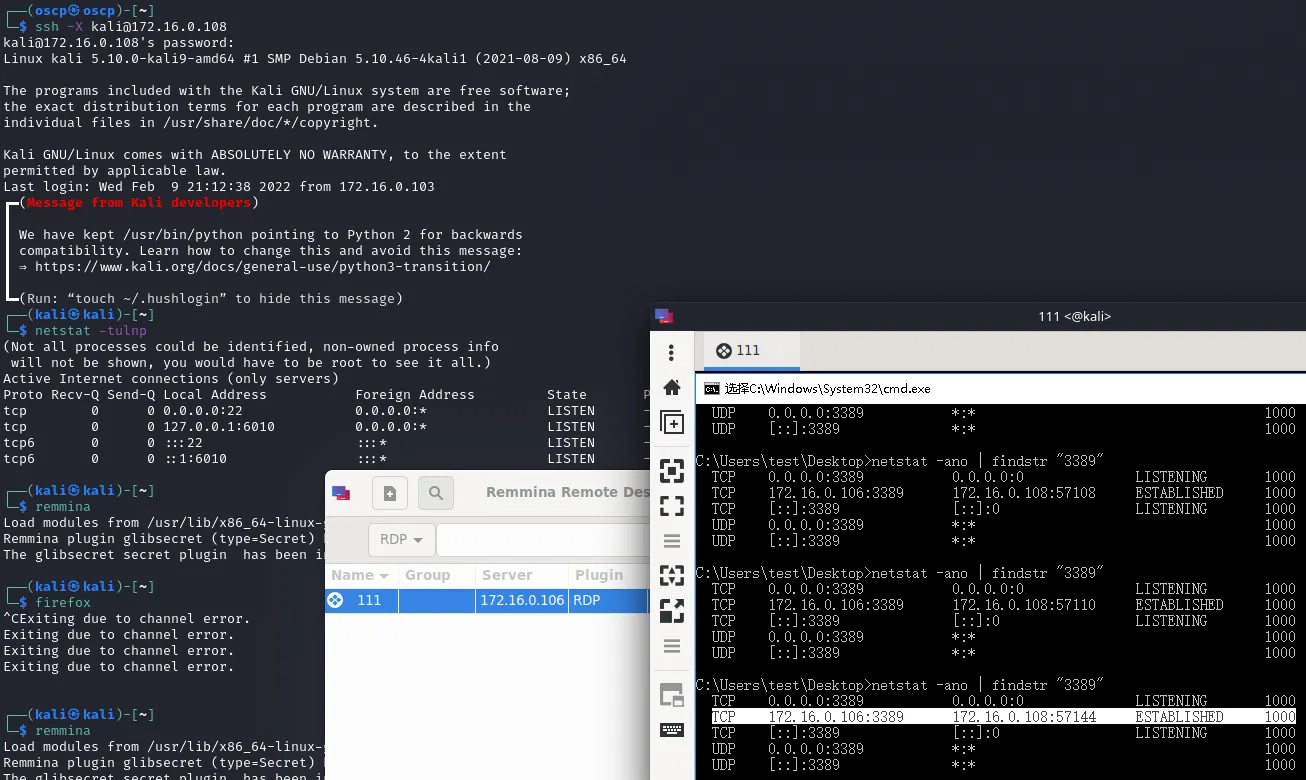Toggle grab all keyboard events
The height and width of the screenshot is (780, 1306).
(x=672, y=730)
